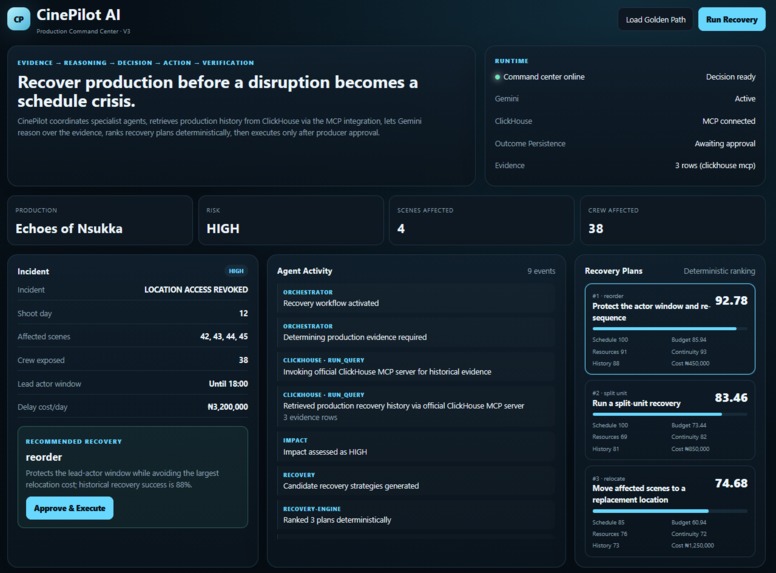Click the LOCATION ACCESS REVOKED incident value
The image size is (776, 573).
tap(196, 290)
